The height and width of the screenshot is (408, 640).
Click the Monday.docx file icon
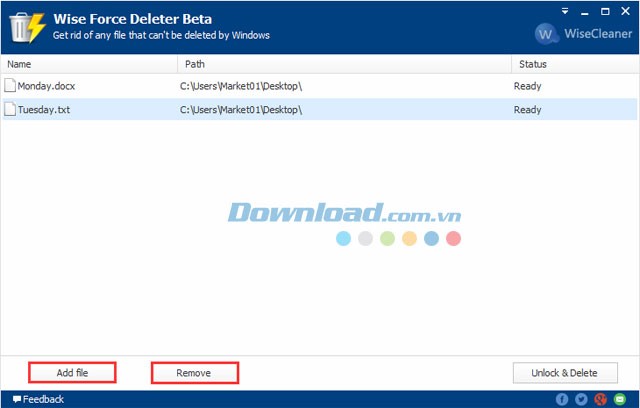tap(10, 86)
